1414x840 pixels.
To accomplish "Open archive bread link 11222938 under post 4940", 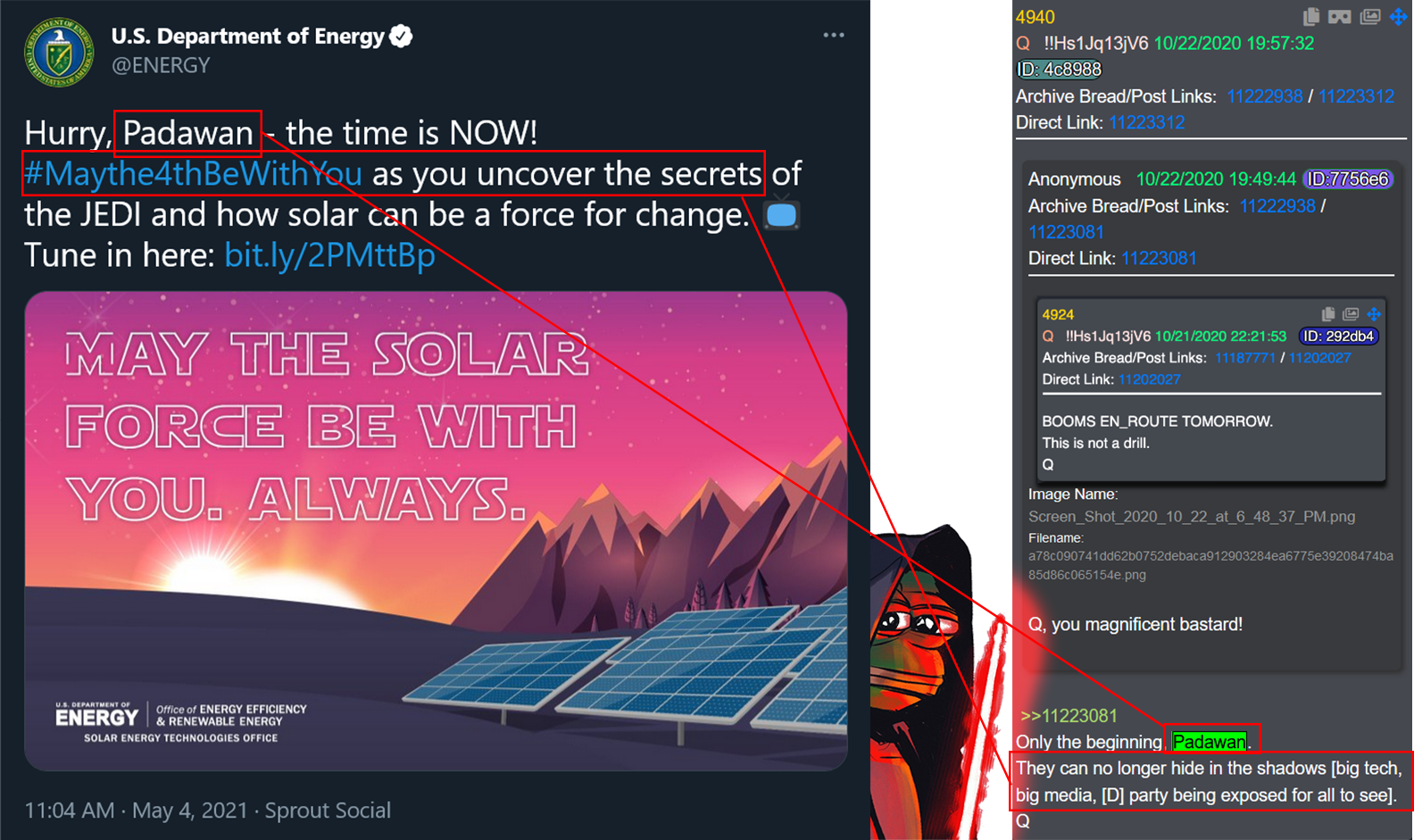I will pos(1264,96).
